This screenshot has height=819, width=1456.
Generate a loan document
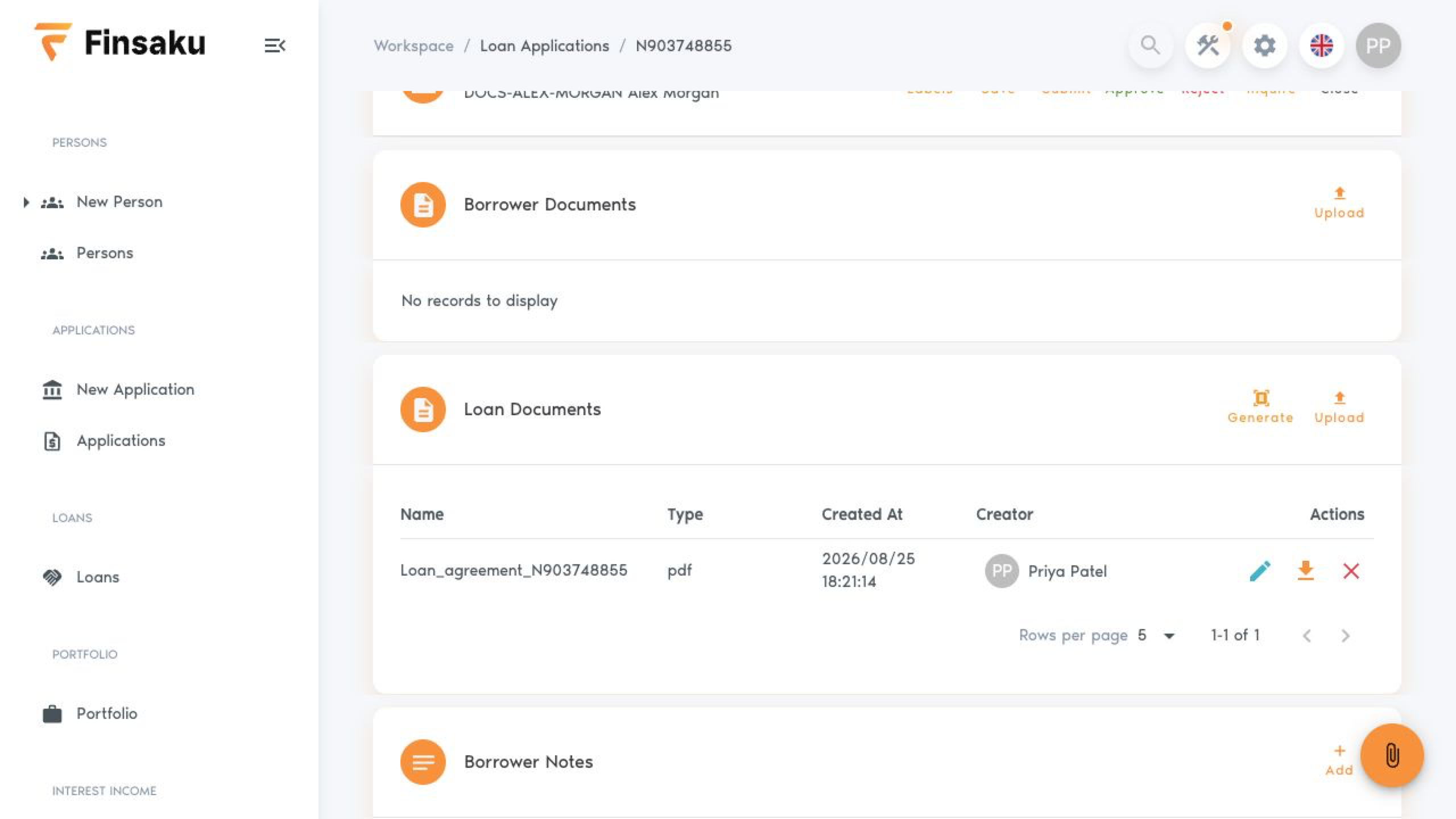[x=1260, y=408]
